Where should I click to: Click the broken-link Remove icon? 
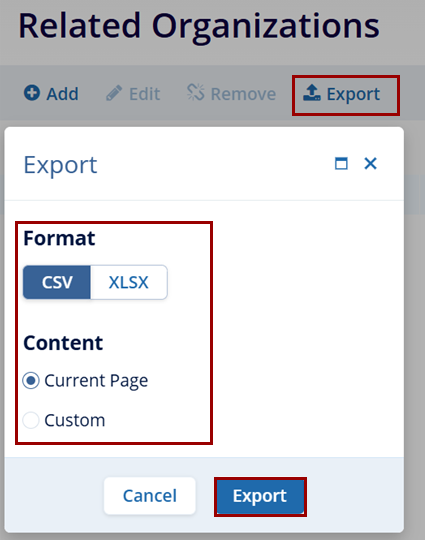click(x=196, y=92)
